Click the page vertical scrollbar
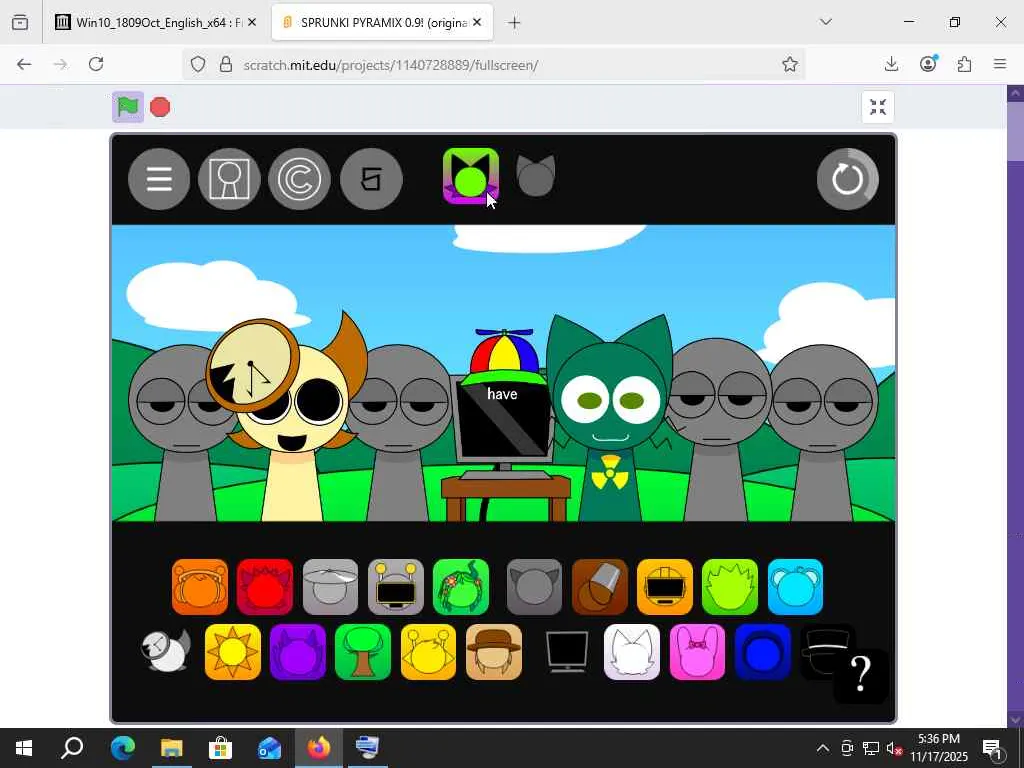 [1016, 405]
